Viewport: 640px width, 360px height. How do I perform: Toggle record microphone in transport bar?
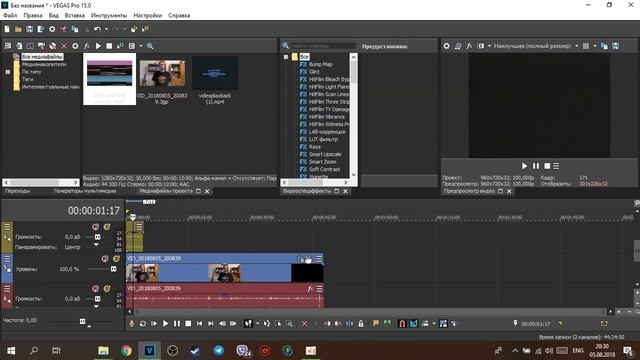[131, 324]
